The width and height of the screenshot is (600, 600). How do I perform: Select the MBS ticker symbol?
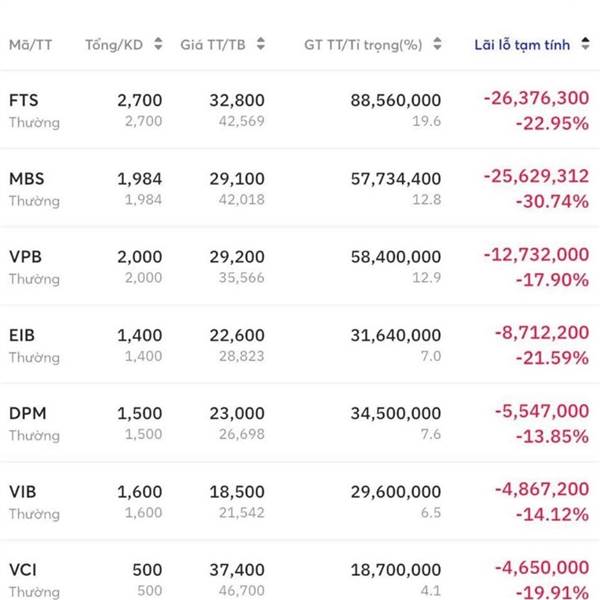26,179
